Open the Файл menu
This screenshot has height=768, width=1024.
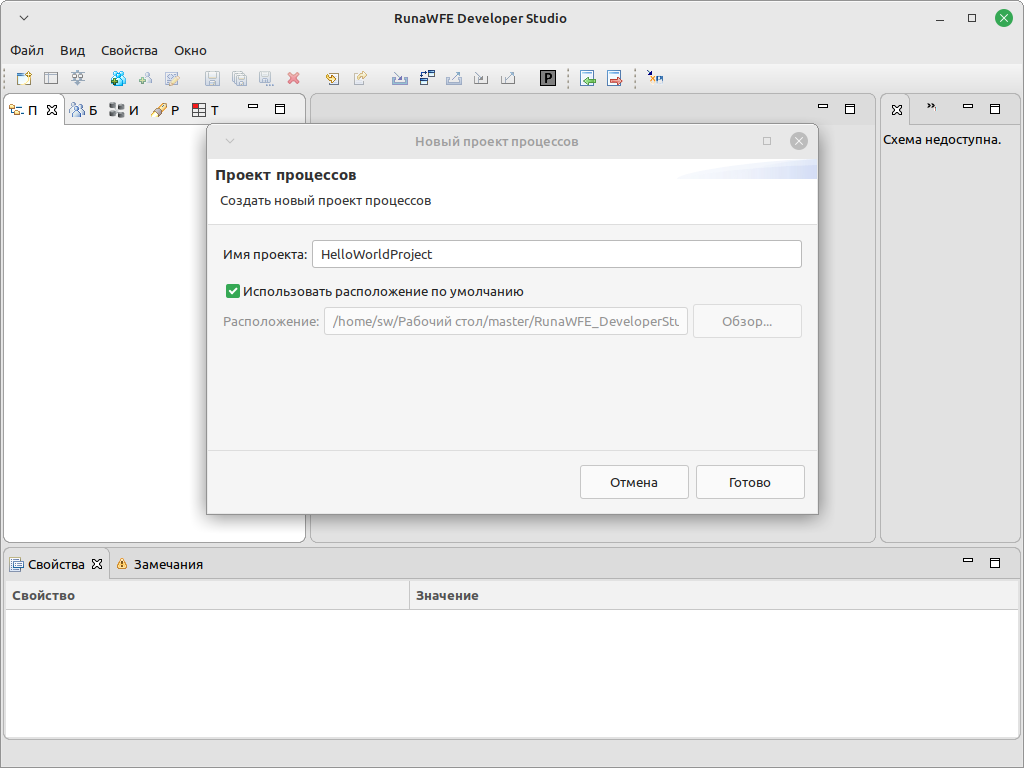[27, 50]
